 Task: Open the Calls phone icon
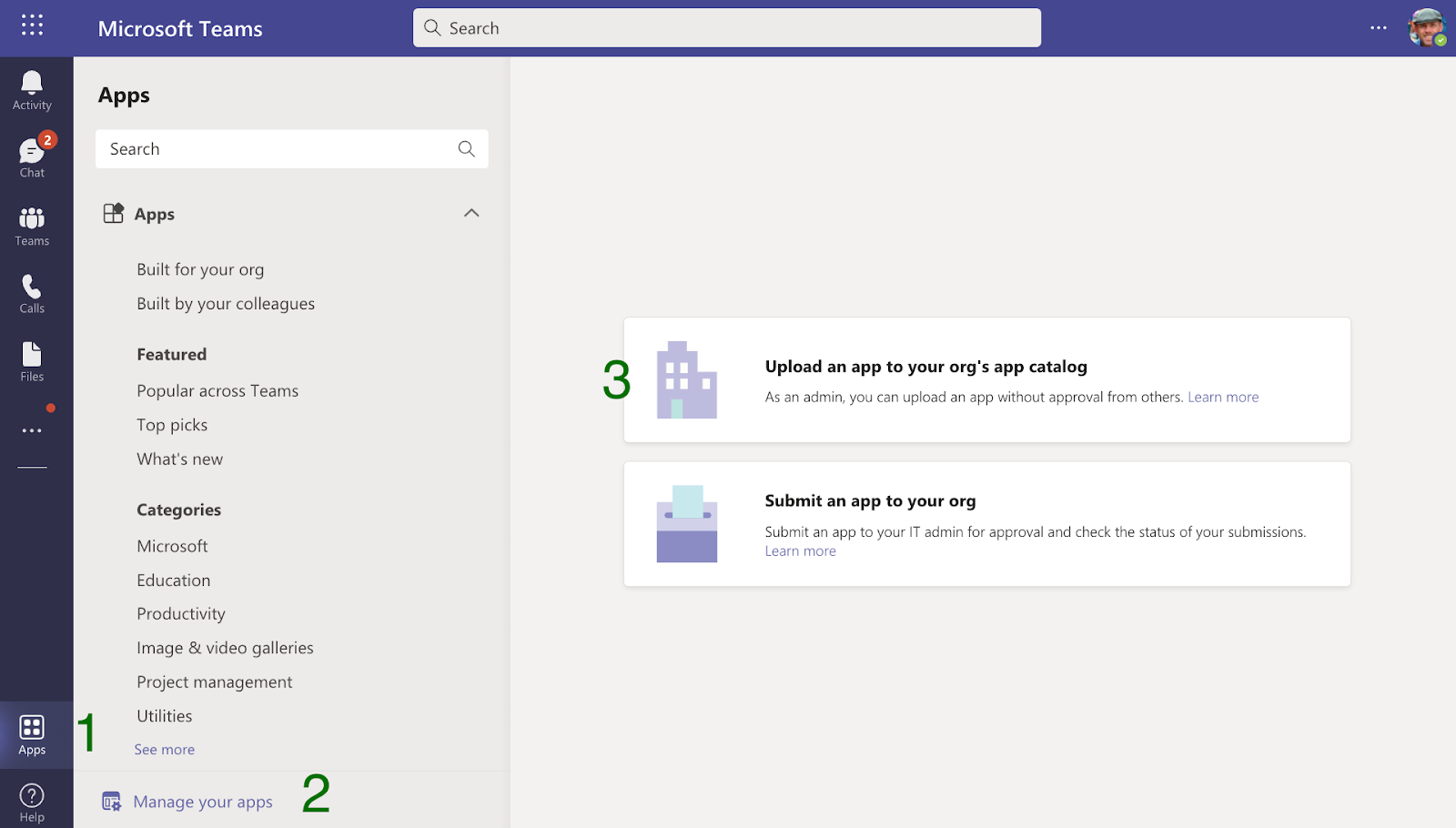pyautogui.click(x=32, y=294)
